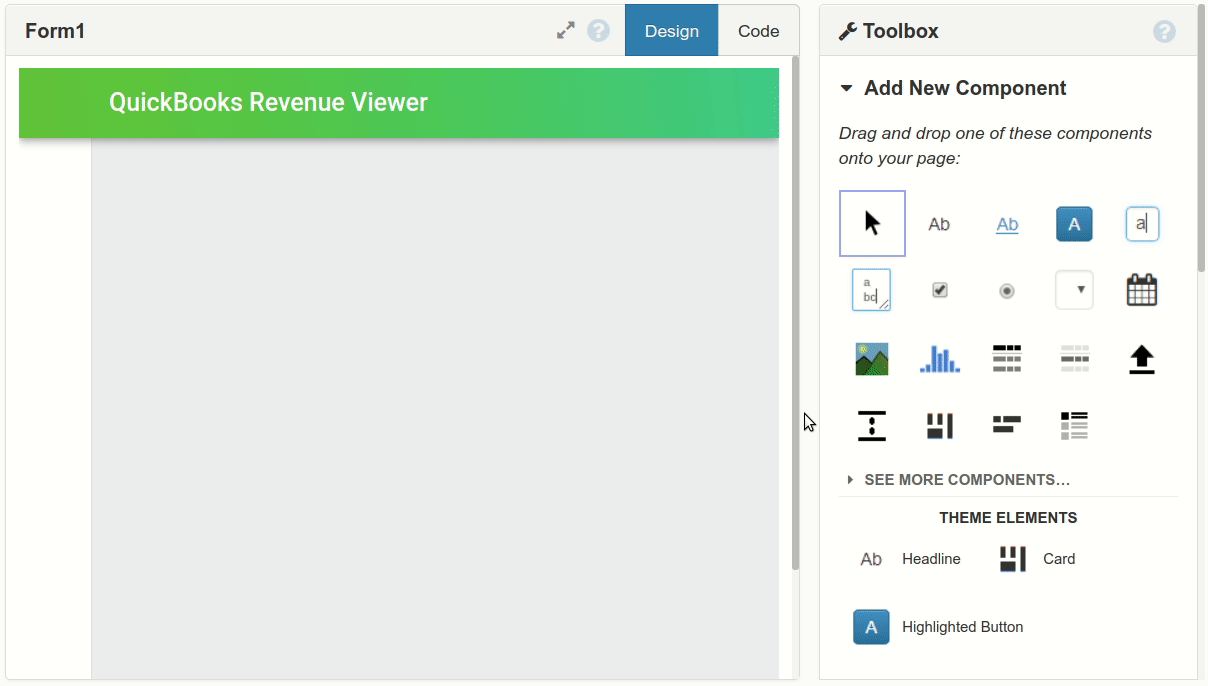
Task: Click the 'Form1' title text
Action: [55, 31]
